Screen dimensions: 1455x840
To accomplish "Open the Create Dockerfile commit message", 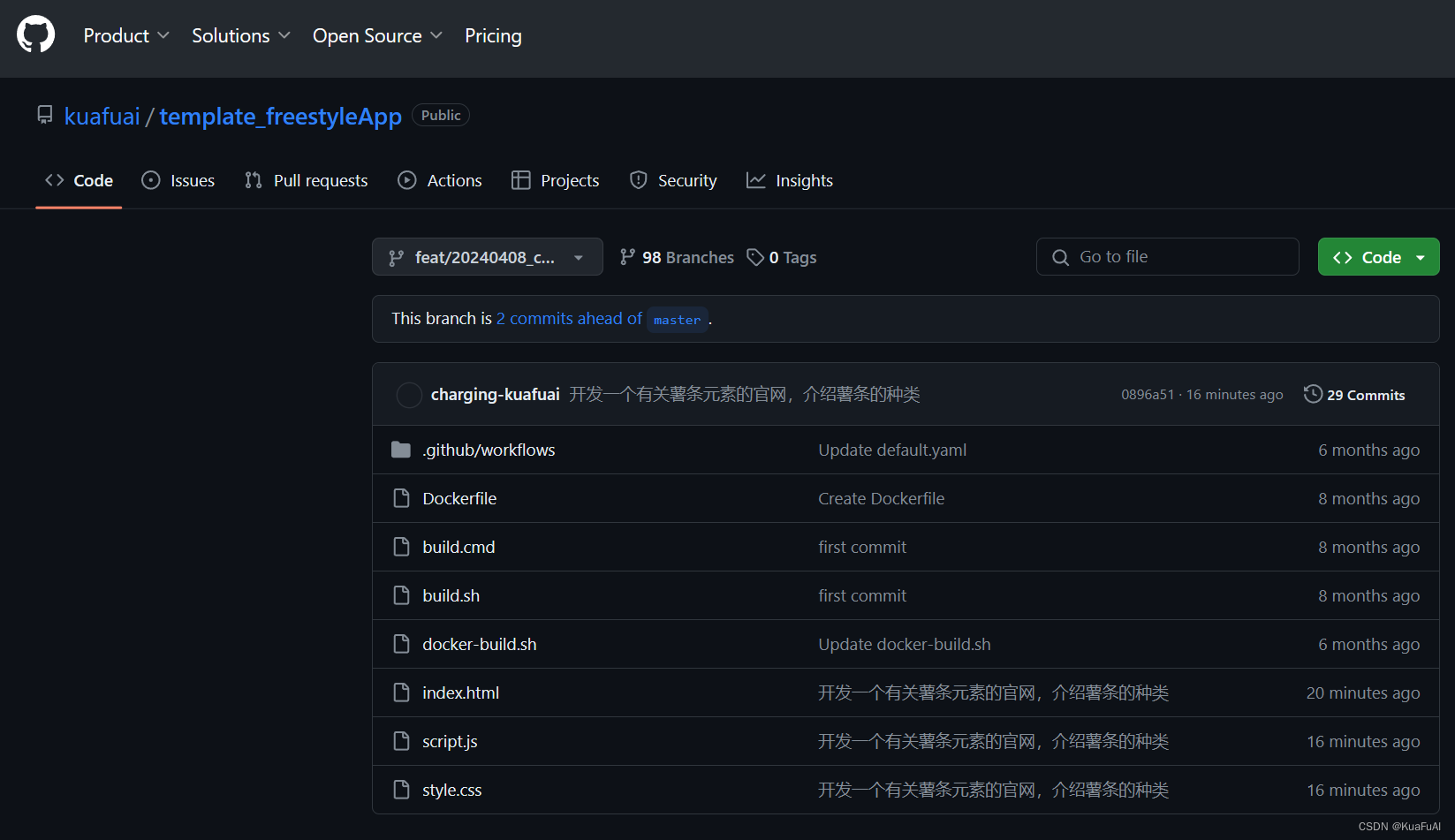I will pyautogui.click(x=881, y=498).
